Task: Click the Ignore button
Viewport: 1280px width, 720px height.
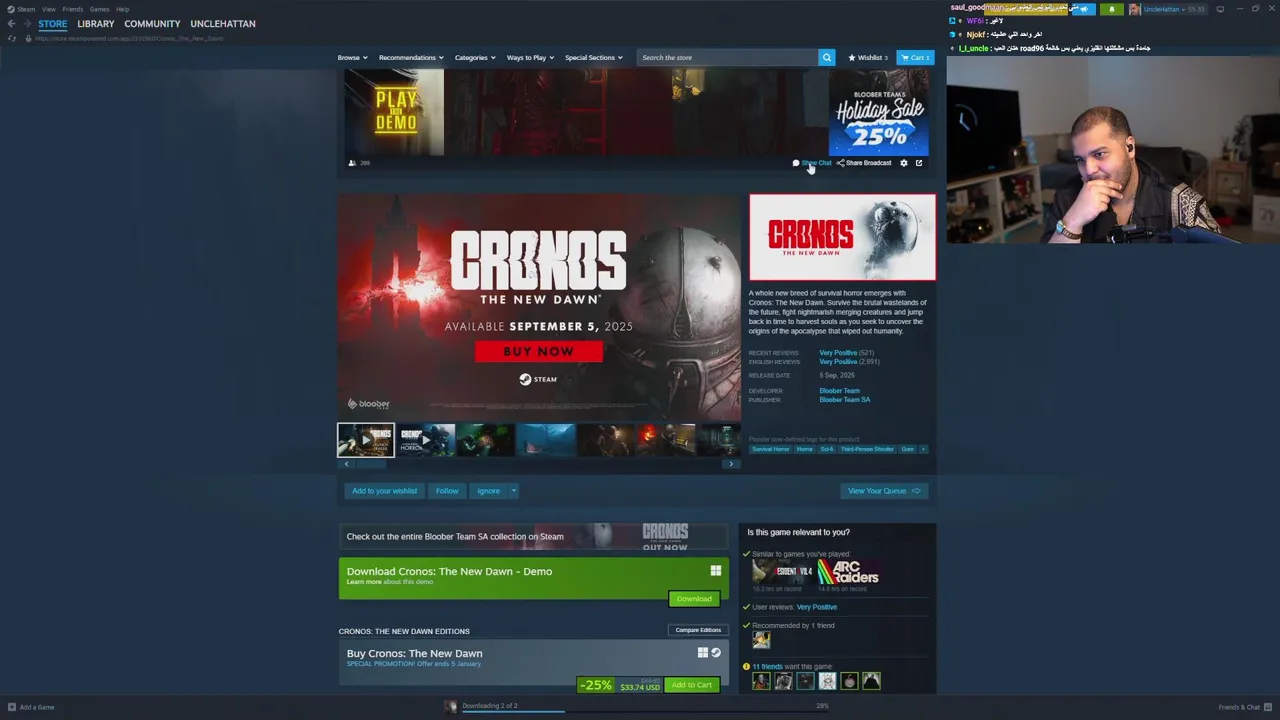Action: (488, 491)
